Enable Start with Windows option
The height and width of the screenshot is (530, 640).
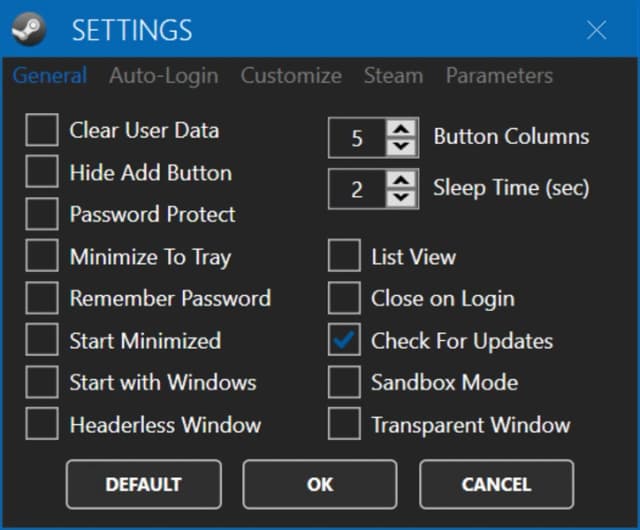coord(42,382)
